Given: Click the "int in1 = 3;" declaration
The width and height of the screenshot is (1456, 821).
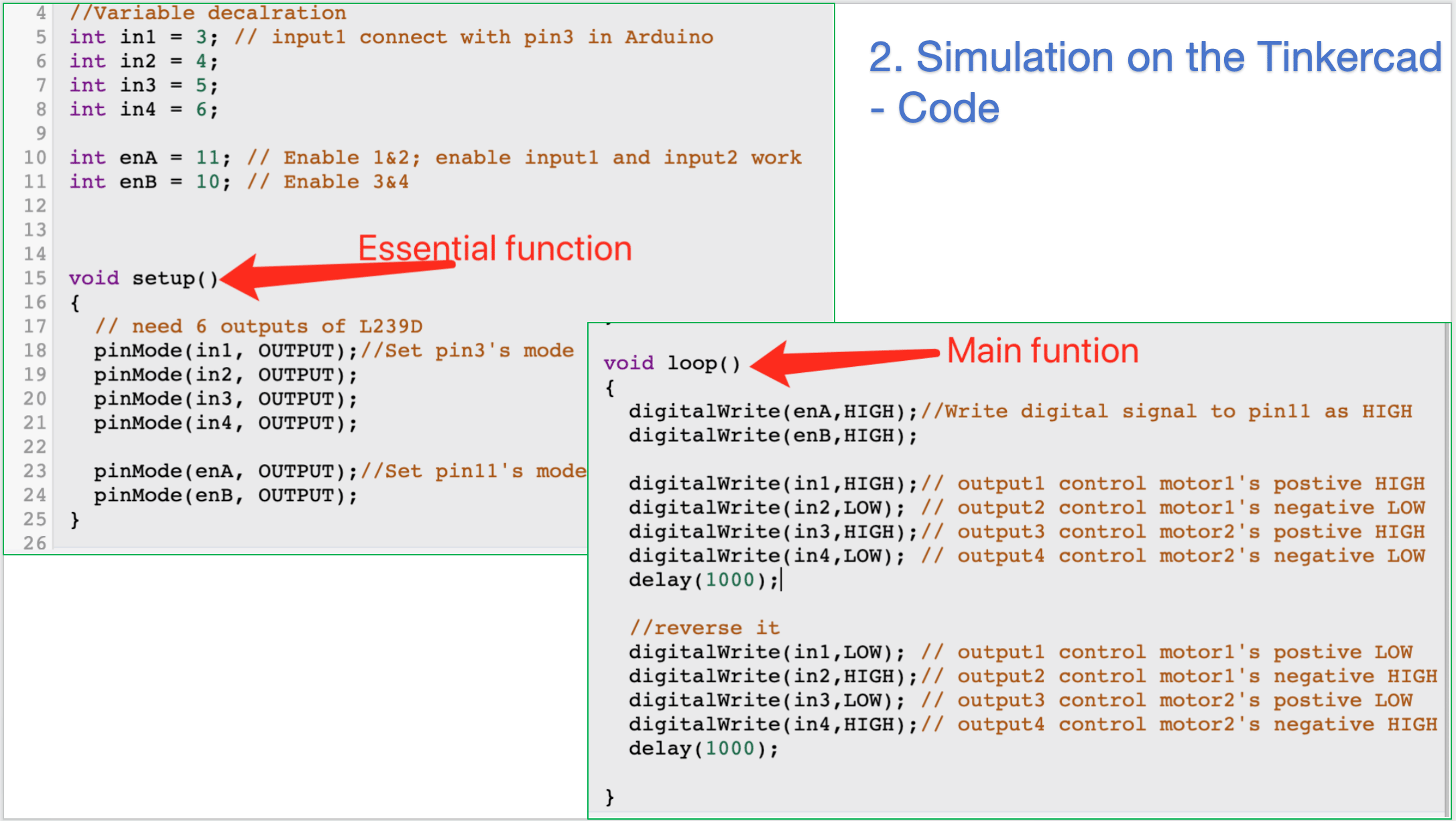Looking at the screenshot, I should pos(143,37).
